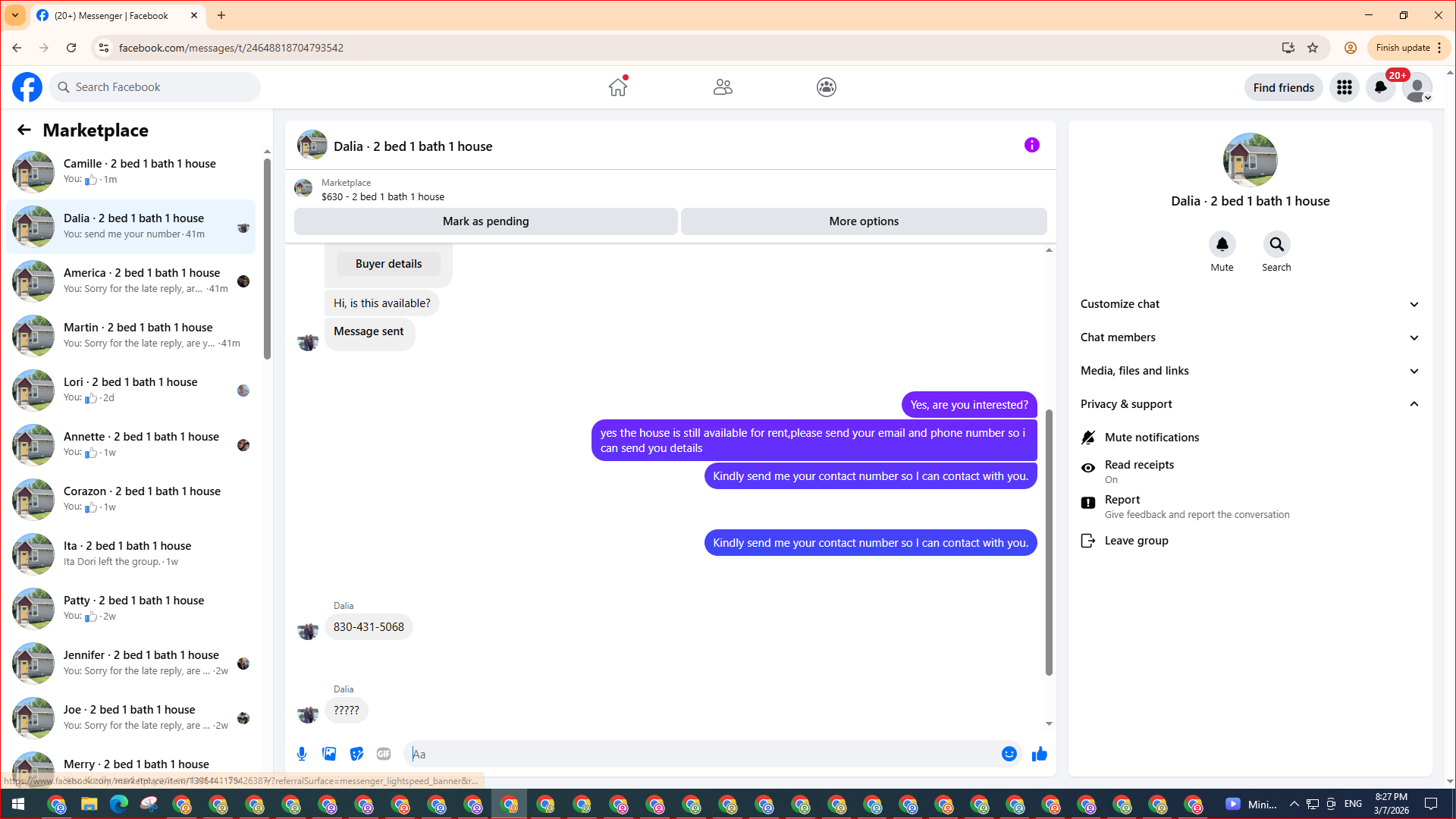Image resolution: width=1456 pixels, height=819 pixels.
Task: Open Patty 2 bed 1 bath conversation
Action: tap(130, 608)
